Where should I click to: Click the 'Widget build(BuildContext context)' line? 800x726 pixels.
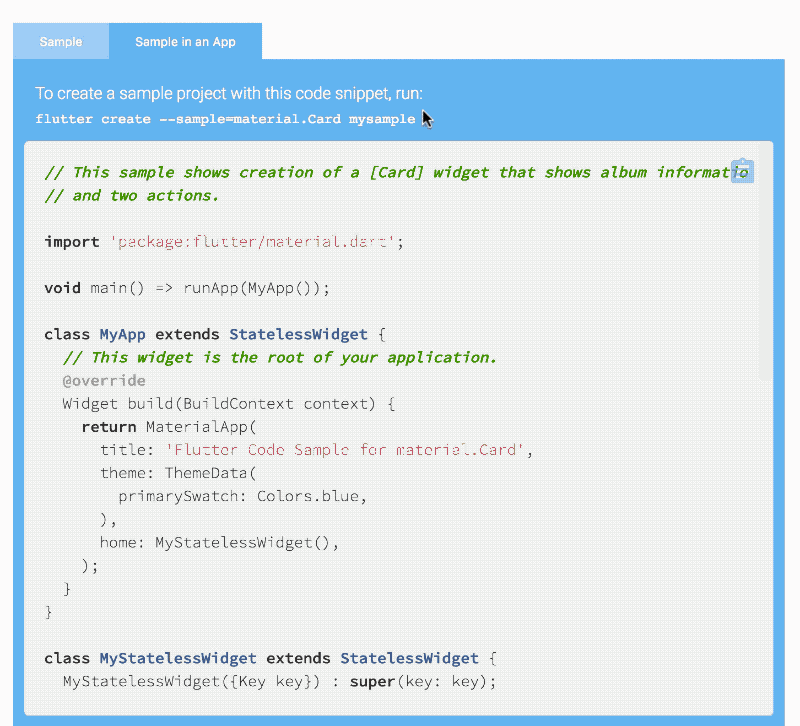tap(229, 404)
